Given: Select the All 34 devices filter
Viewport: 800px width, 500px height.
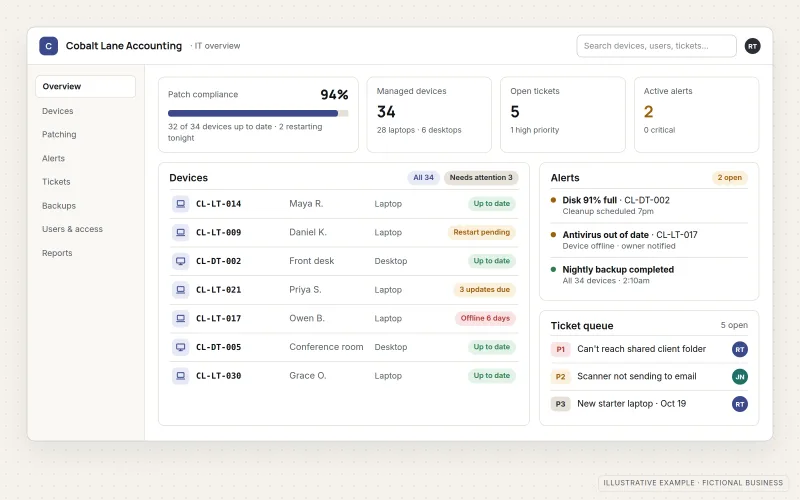Looking at the screenshot, I should [423, 178].
